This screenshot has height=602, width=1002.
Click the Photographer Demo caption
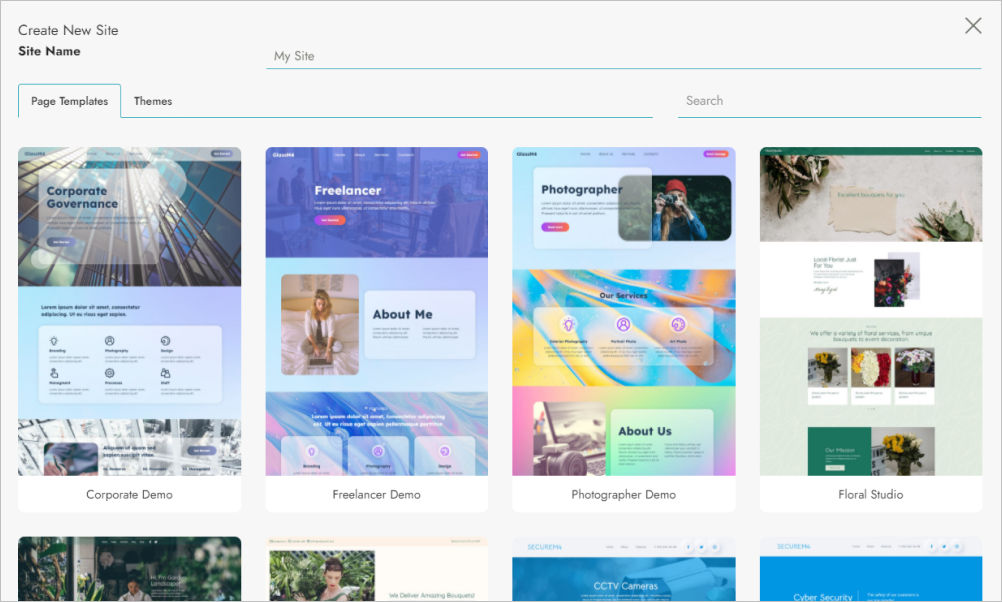tap(623, 495)
